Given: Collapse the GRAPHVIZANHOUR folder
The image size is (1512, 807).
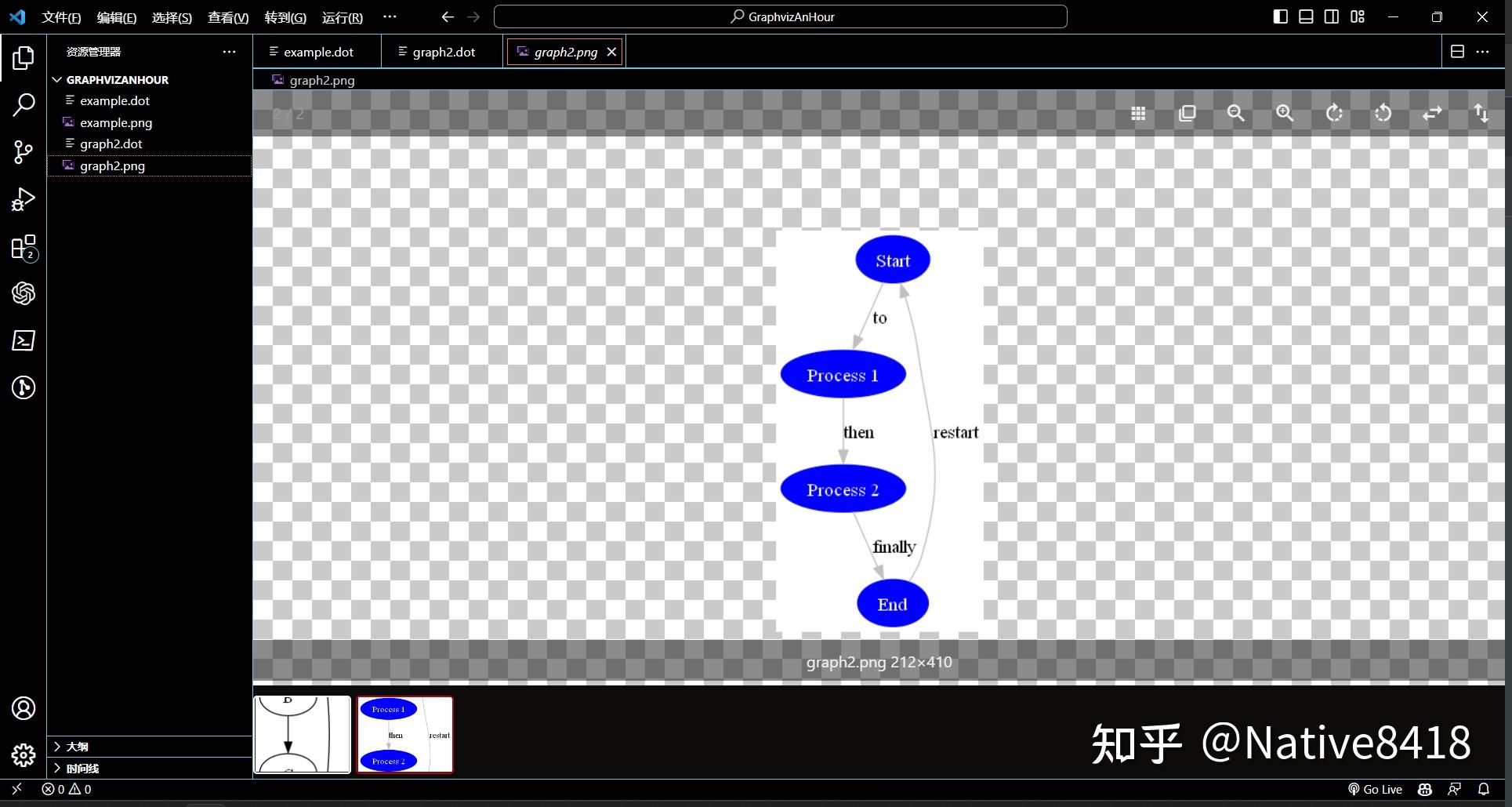Looking at the screenshot, I should [56, 79].
